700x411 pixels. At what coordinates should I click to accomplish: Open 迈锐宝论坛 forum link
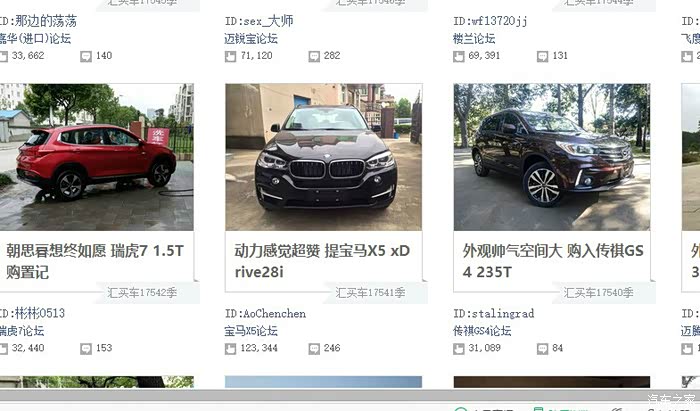[x=251, y=39]
